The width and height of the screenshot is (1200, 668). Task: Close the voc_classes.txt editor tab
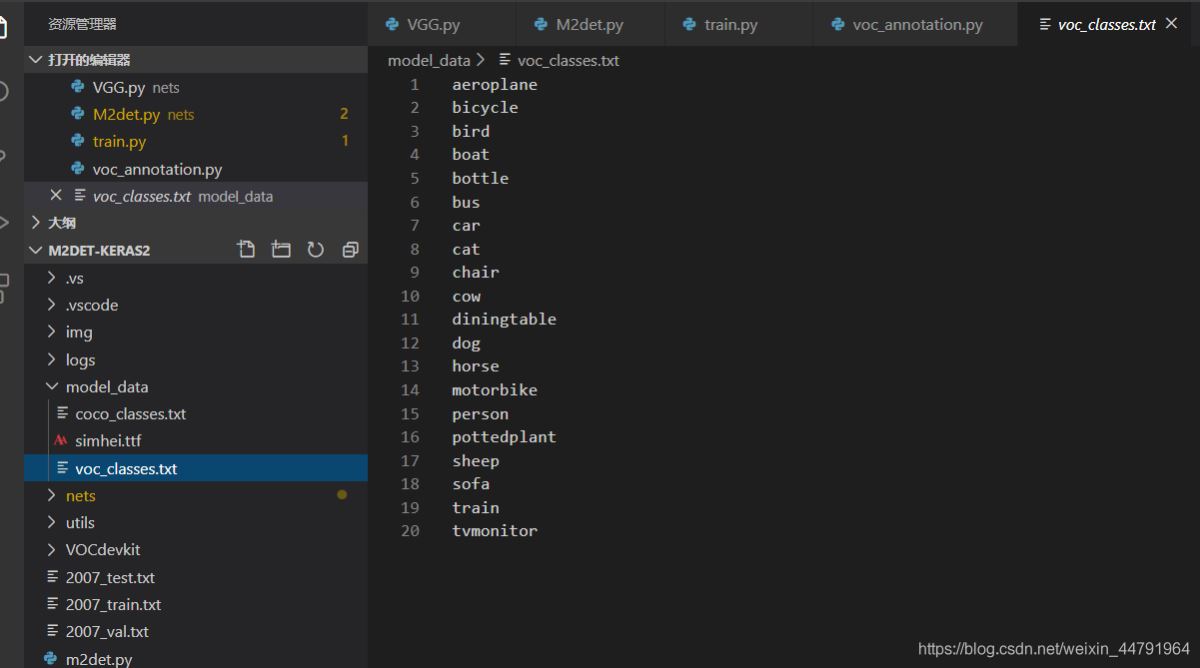[1172, 24]
